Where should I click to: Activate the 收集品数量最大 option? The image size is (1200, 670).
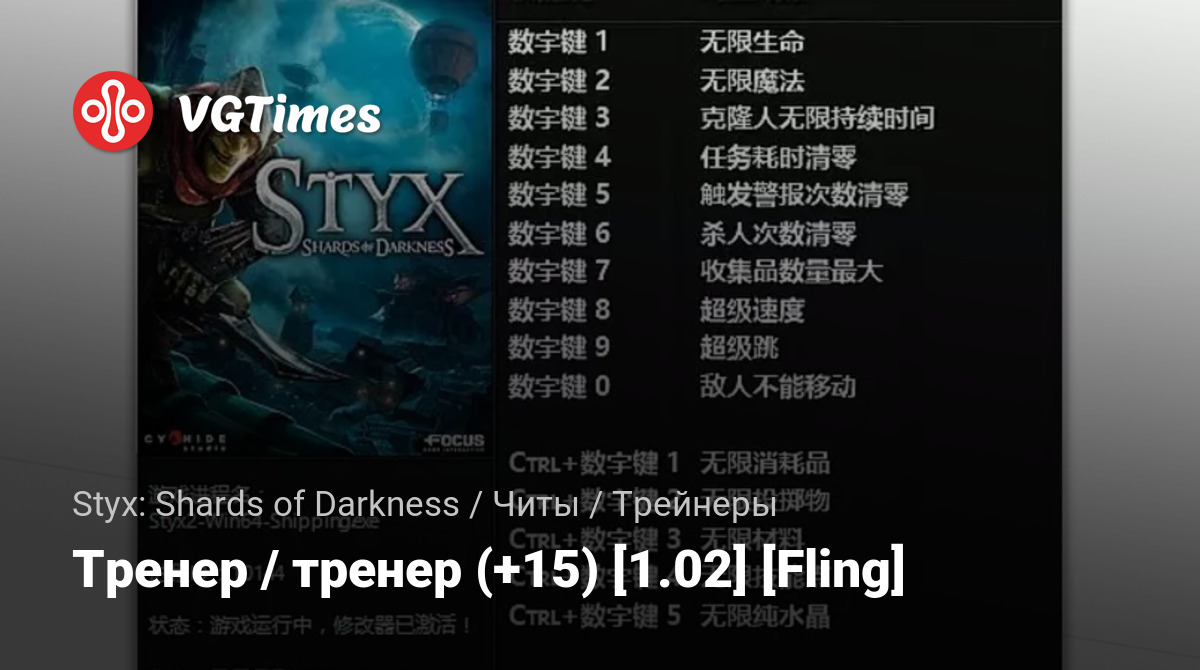[790, 271]
